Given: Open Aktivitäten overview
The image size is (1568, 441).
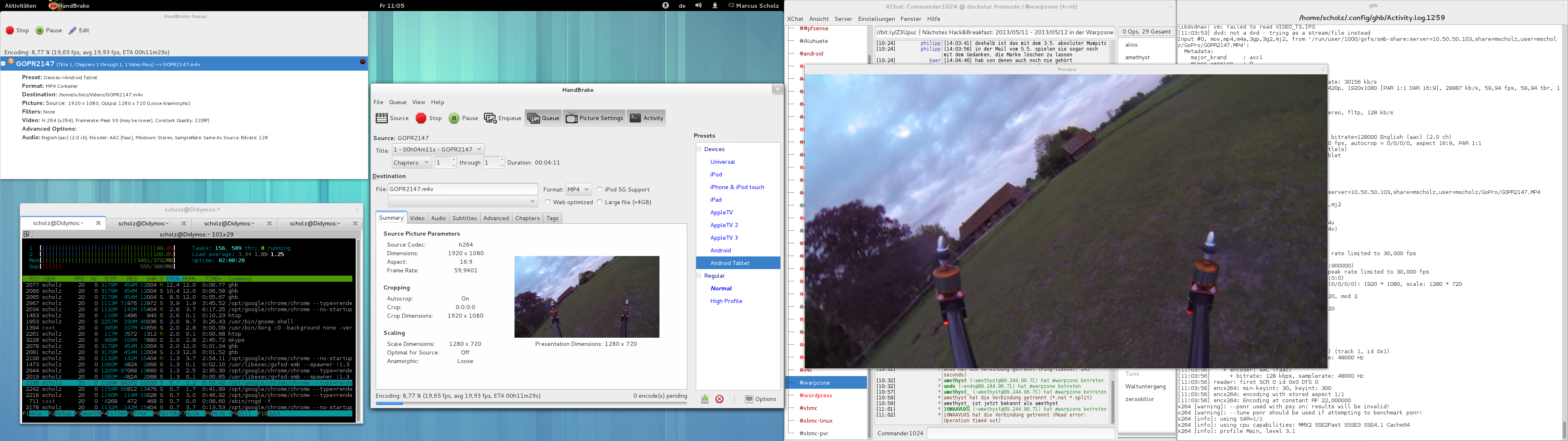Looking at the screenshot, I should pyautogui.click(x=20, y=5).
